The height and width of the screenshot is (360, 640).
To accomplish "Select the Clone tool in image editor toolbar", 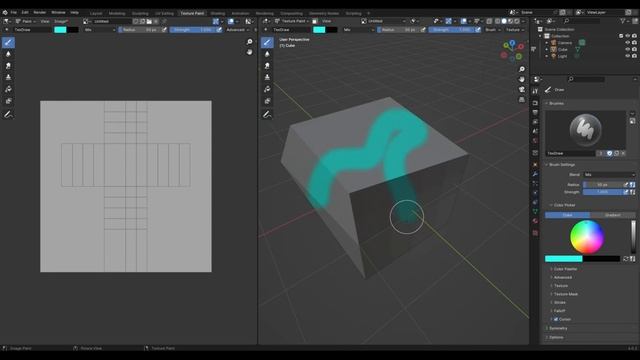I will (8, 77).
